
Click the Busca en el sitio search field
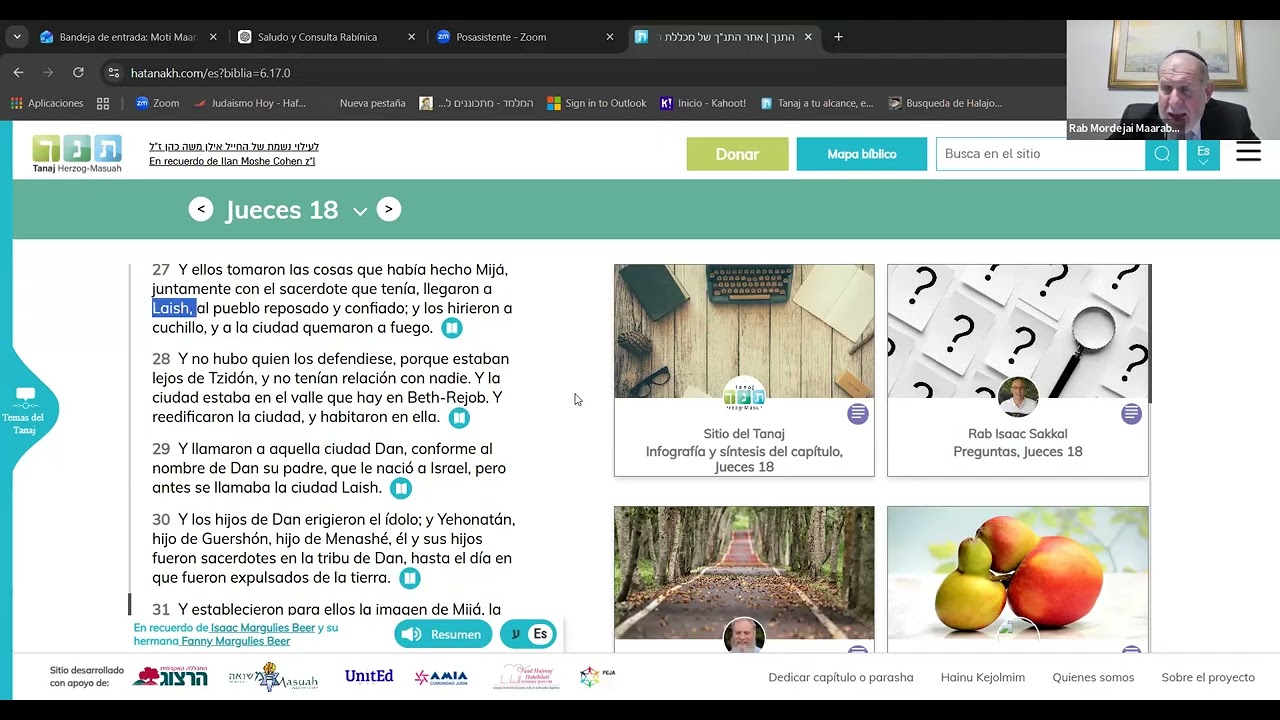coord(1040,154)
